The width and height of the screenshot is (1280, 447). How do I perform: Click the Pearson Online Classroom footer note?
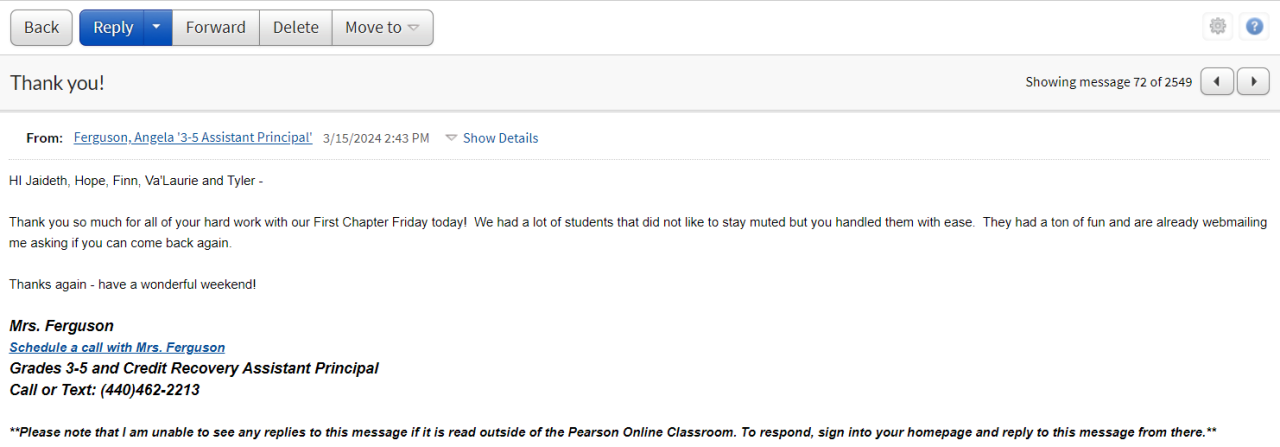tap(612, 432)
